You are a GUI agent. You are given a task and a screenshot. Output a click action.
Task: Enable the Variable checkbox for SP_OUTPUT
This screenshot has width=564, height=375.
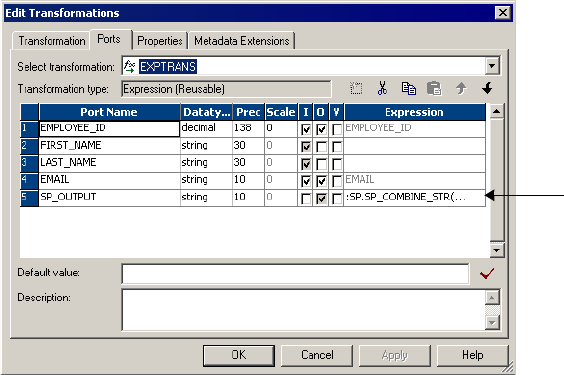point(337,198)
